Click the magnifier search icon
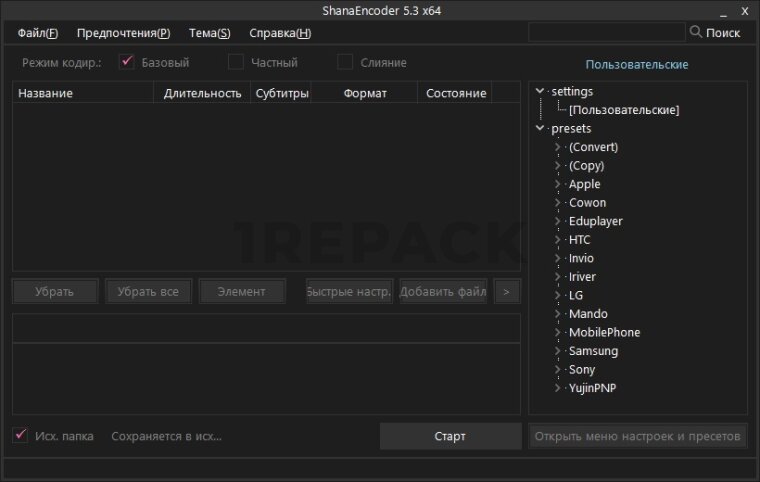 click(x=695, y=33)
